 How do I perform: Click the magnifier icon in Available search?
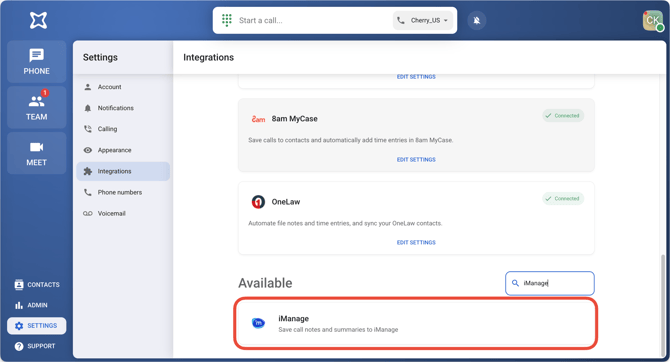click(x=515, y=283)
